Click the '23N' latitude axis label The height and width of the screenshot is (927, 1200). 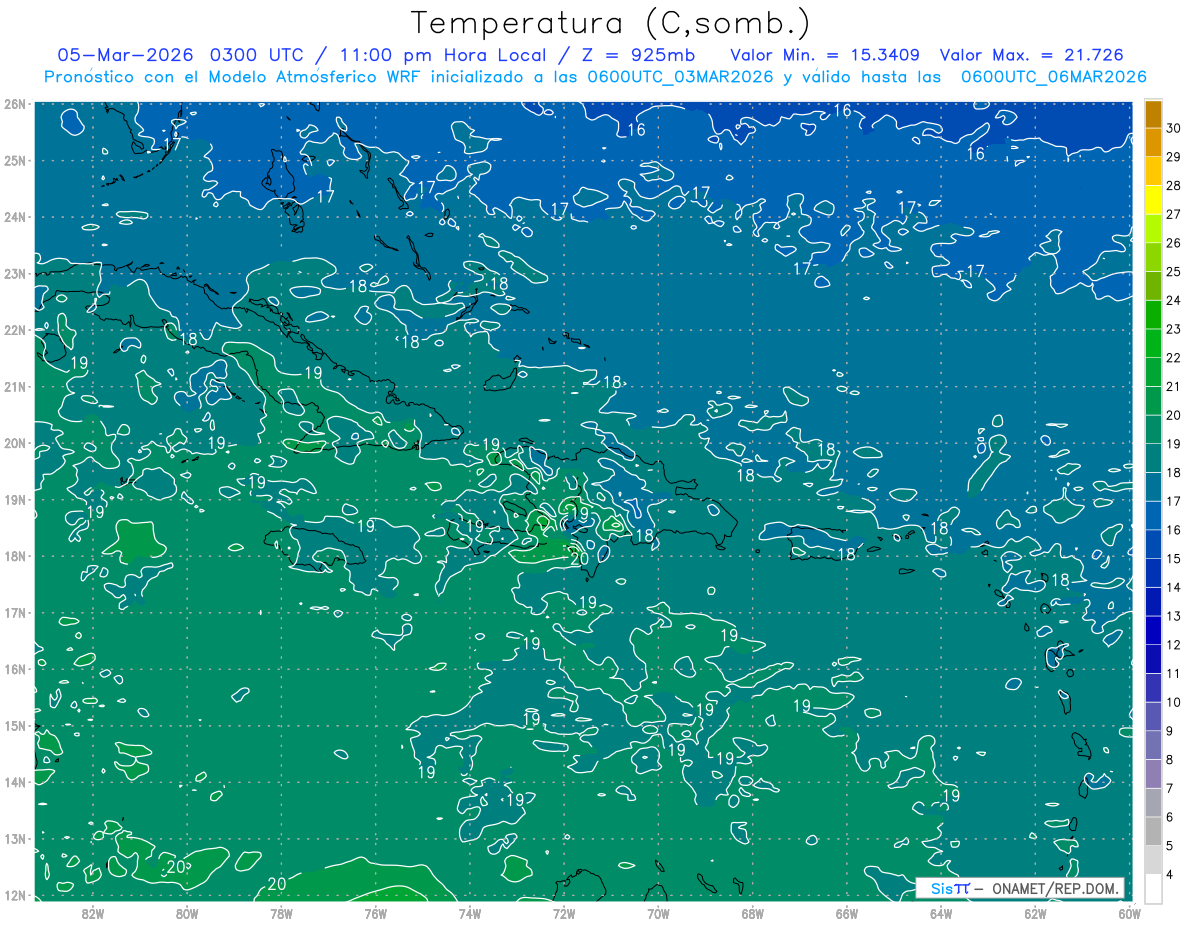[14, 273]
